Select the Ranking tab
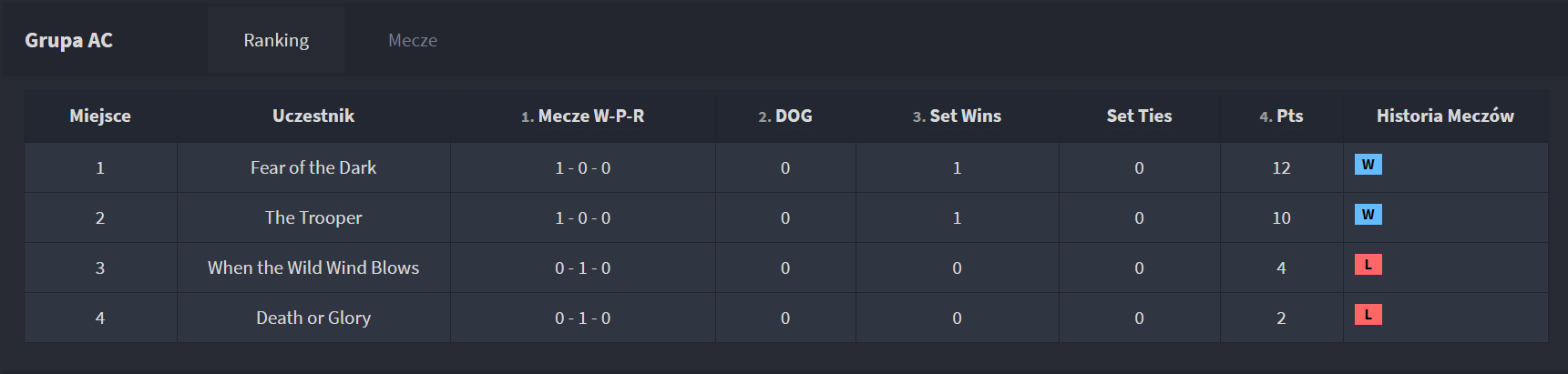The width and height of the screenshot is (1568, 374). (x=276, y=40)
